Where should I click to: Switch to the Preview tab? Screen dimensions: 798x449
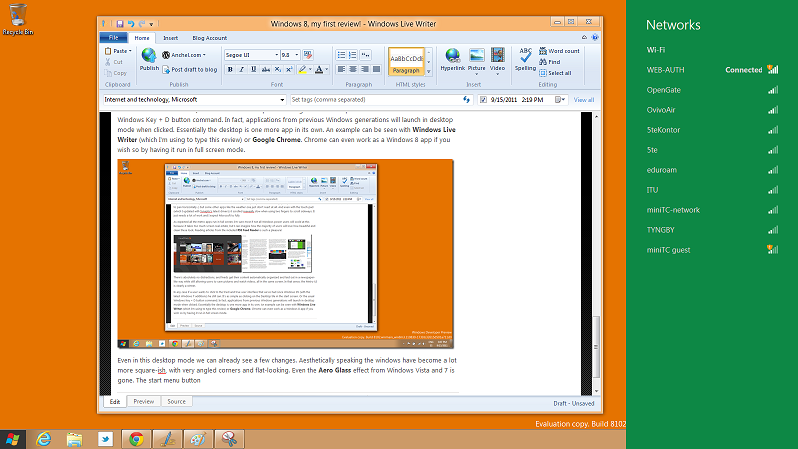click(x=144, y=402)
